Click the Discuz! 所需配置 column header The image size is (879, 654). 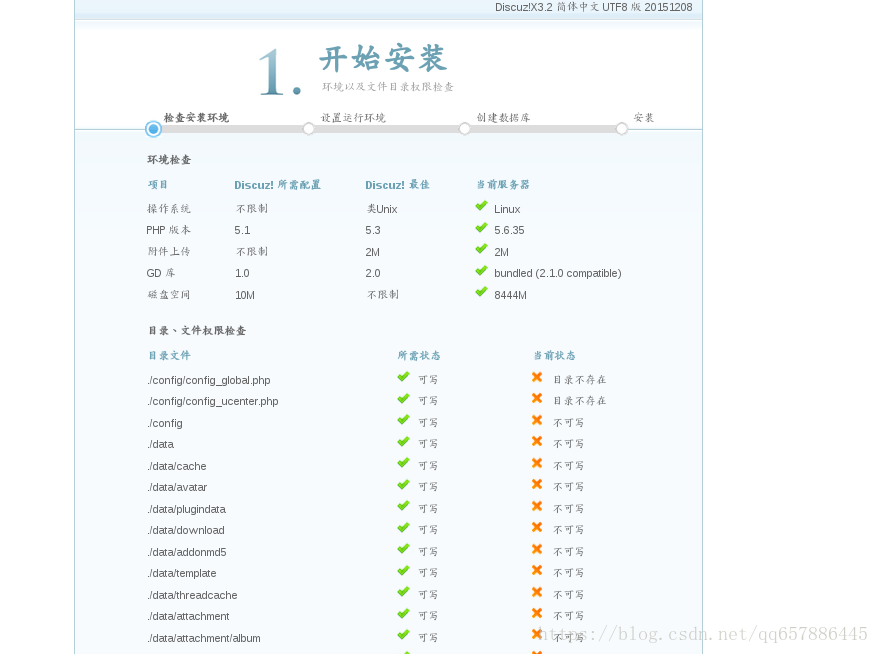coord(277,185)
